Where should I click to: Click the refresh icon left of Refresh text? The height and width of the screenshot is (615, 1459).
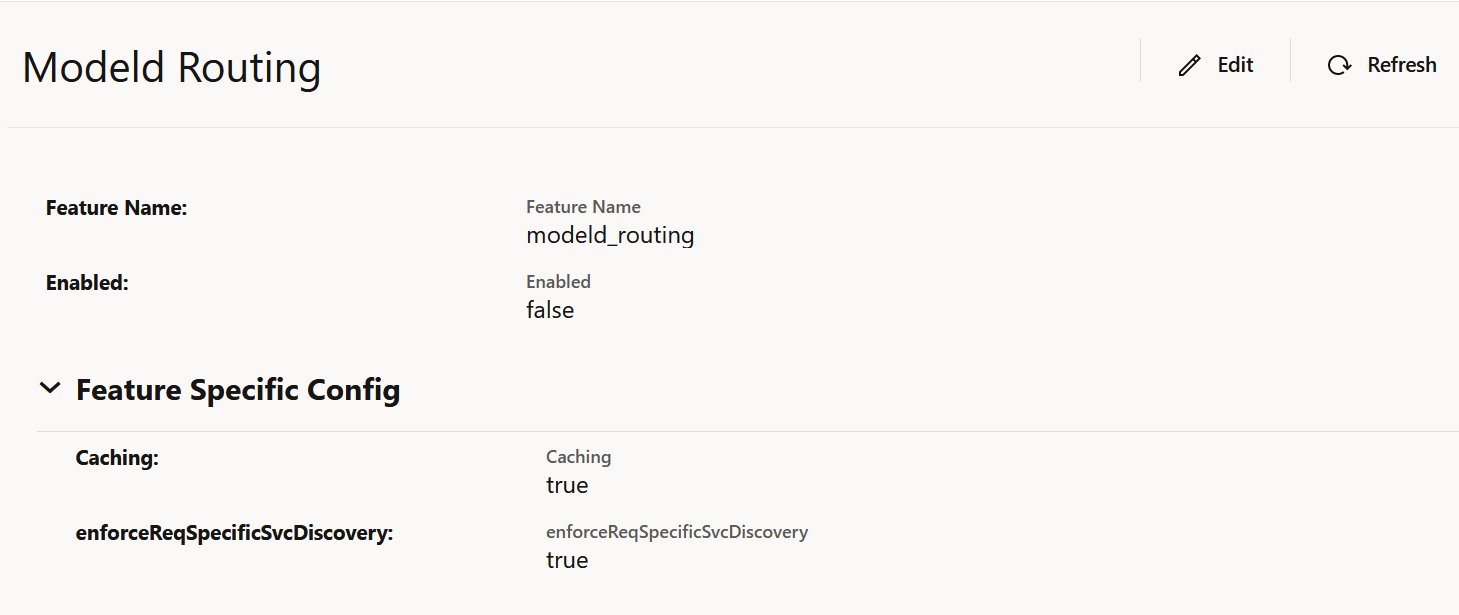tap(1337, 64)
